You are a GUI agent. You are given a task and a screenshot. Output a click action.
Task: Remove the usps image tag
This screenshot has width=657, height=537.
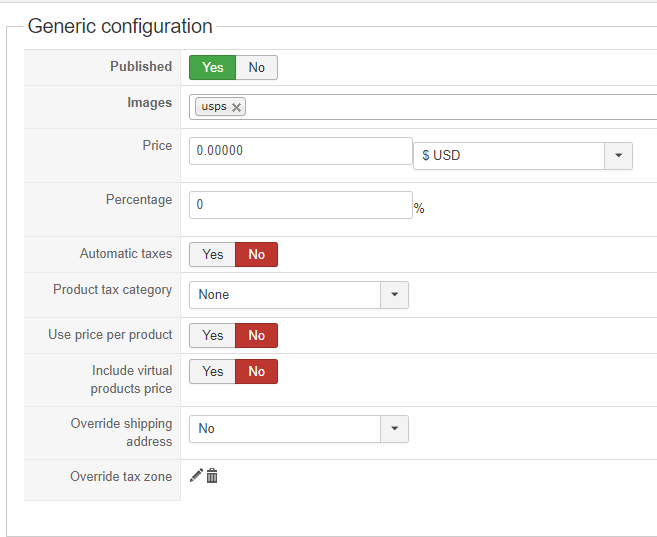[x=236, y=107]
